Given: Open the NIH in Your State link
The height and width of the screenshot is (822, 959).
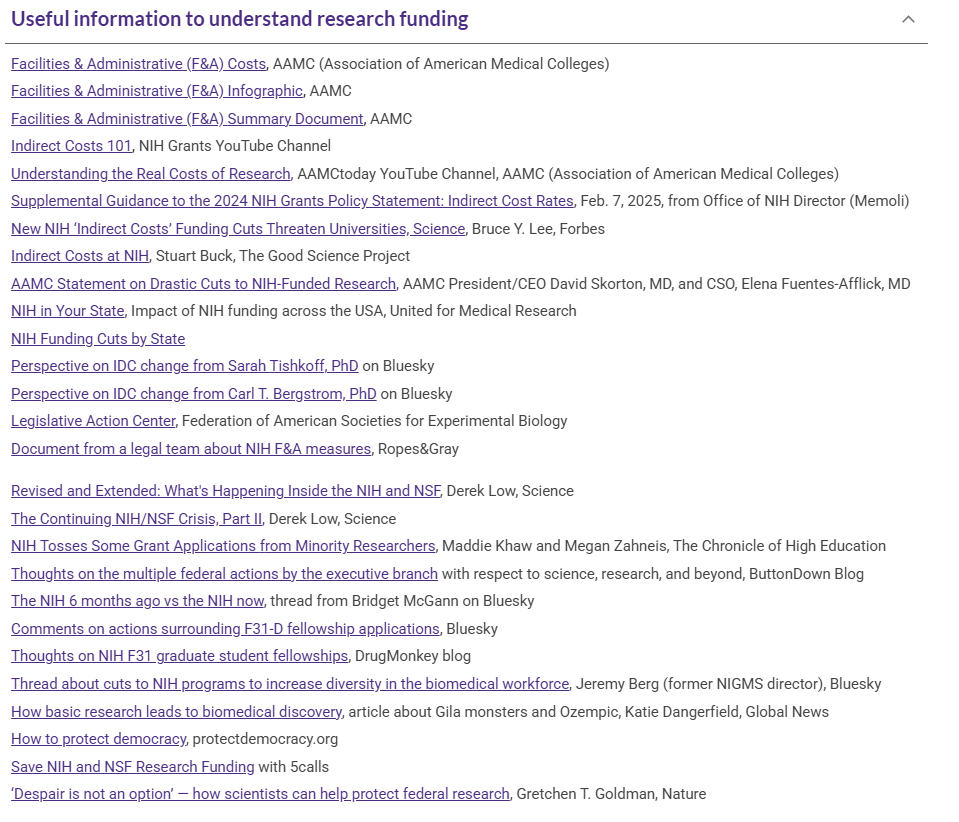Looking at the screenshot, I should point(67,311).
